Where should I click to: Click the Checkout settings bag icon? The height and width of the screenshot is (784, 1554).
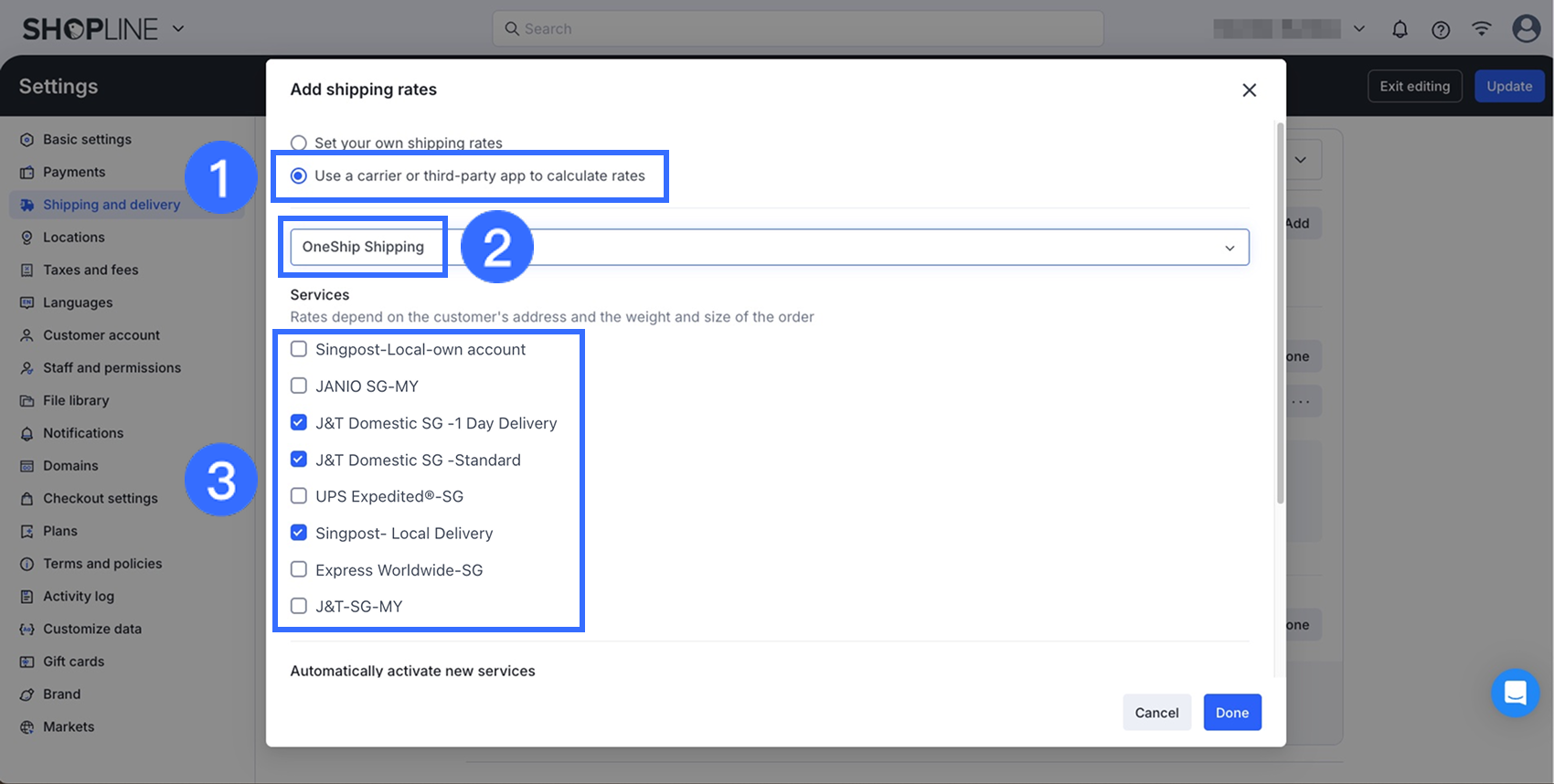click(x=27, y=499)
